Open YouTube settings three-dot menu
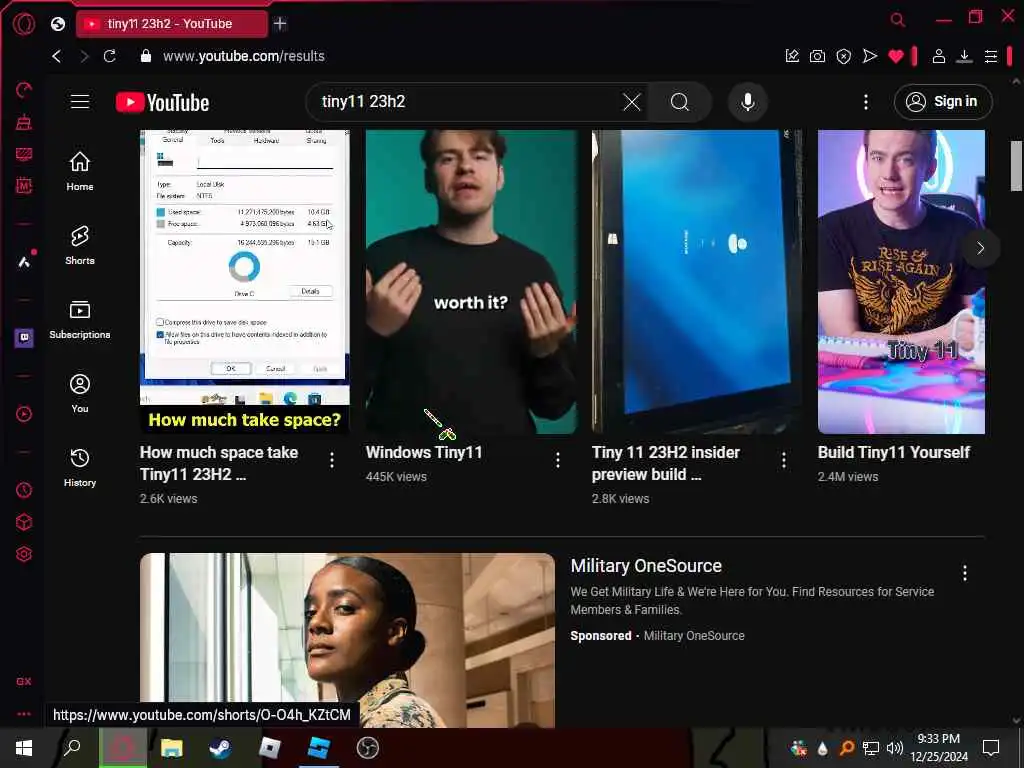This screenshot has height=768, width=1024. click(x=866, y=102)
